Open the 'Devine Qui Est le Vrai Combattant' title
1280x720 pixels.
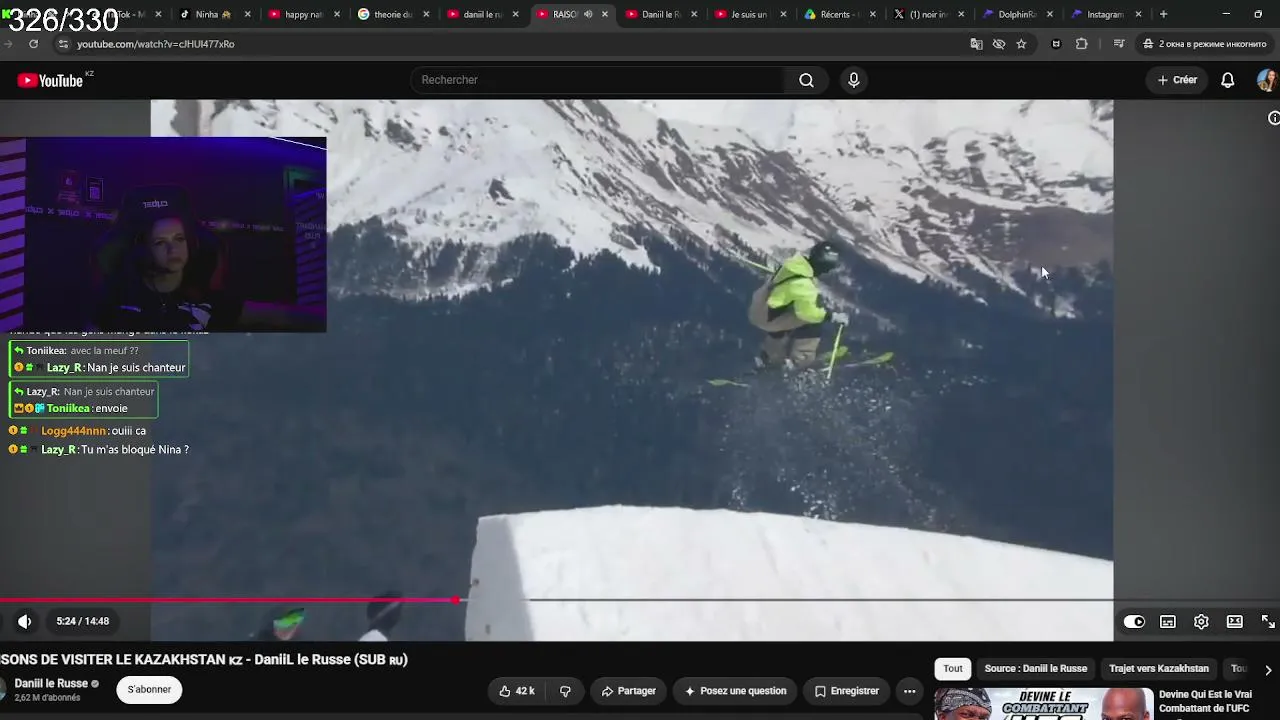coord(1205,701)
